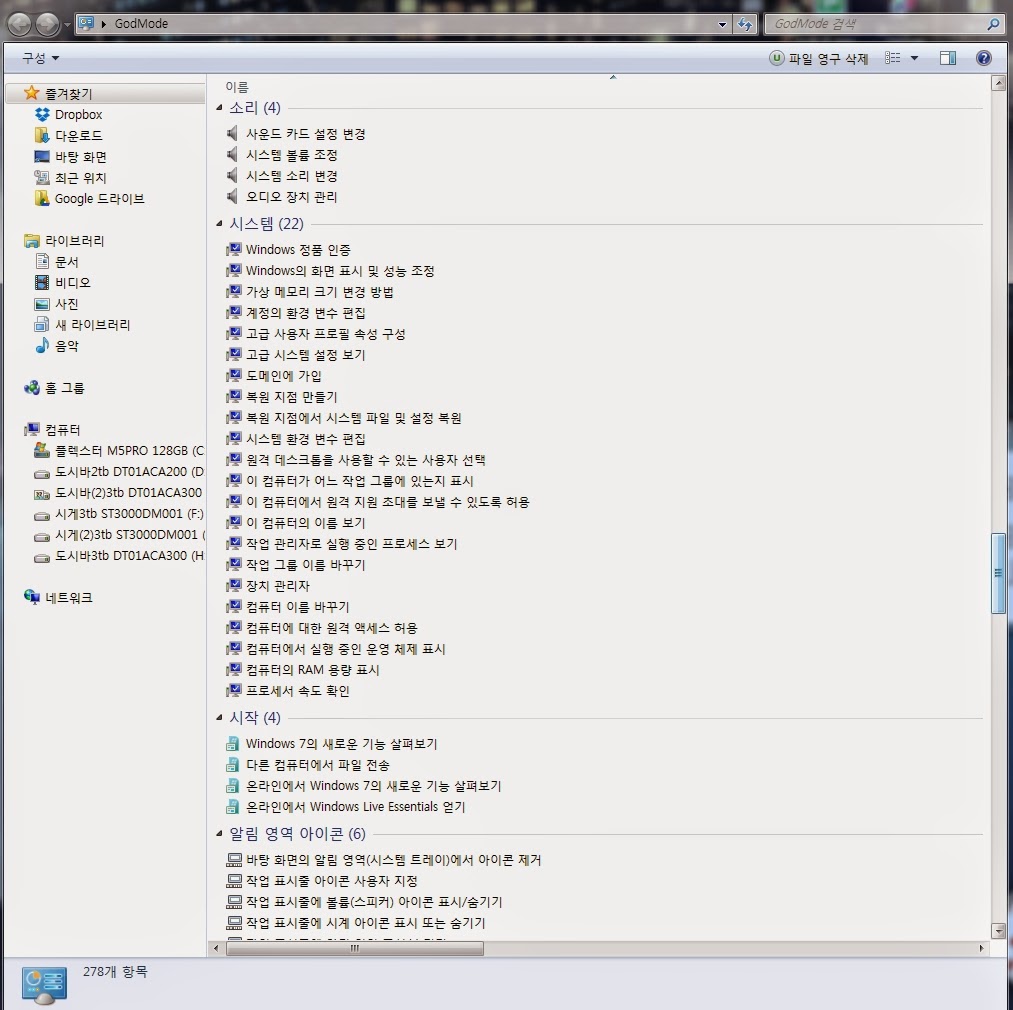Click the 파일 영구 삭제 toolbar button

click(819, 58)
